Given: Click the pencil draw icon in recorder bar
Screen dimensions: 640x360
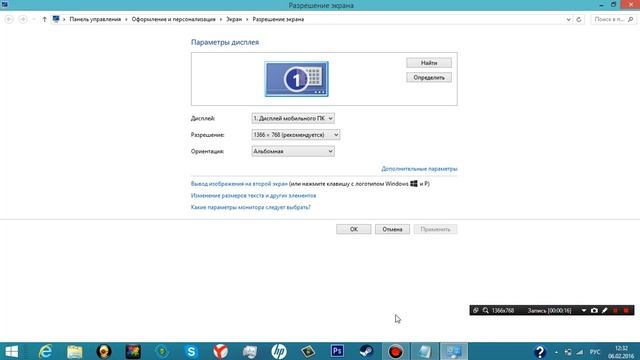Looking at the screenshot, I should click(605, 311).
